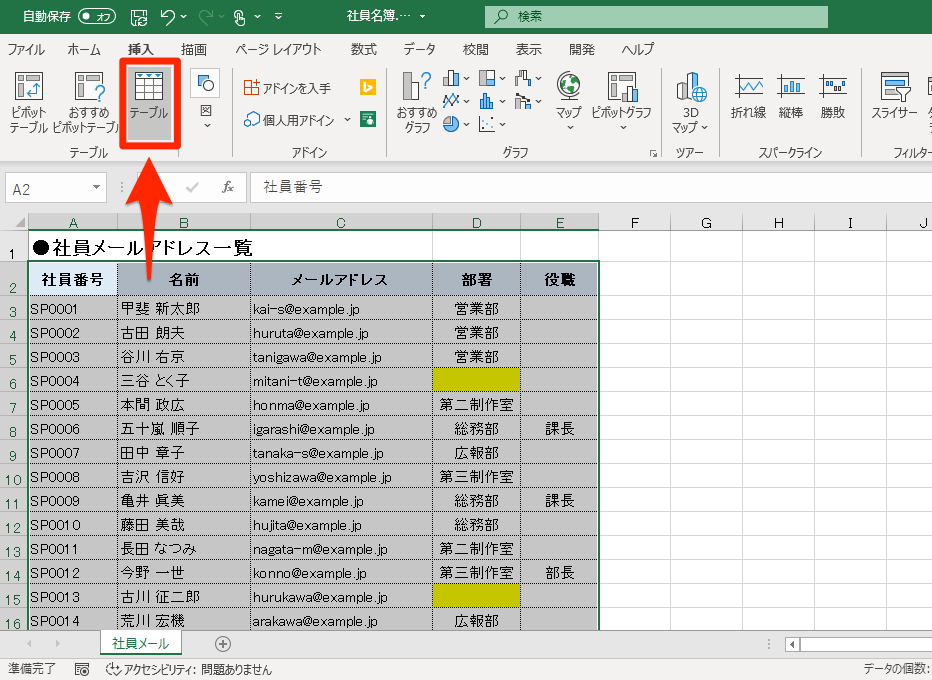Select column G header
The width and height of the screenshot is (932, 680).
tap(706, 223)
